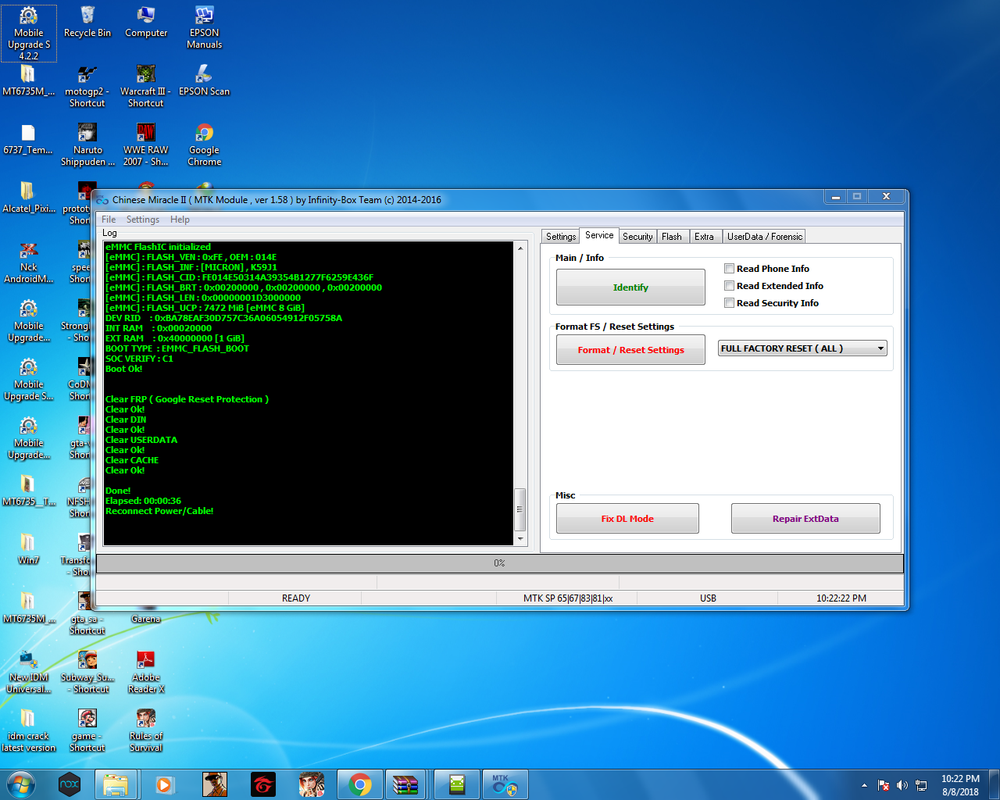This screenshot has height=800, width=1000.
Task: Open Warcraft III shortcut icon
Action: tap(145, 87)
